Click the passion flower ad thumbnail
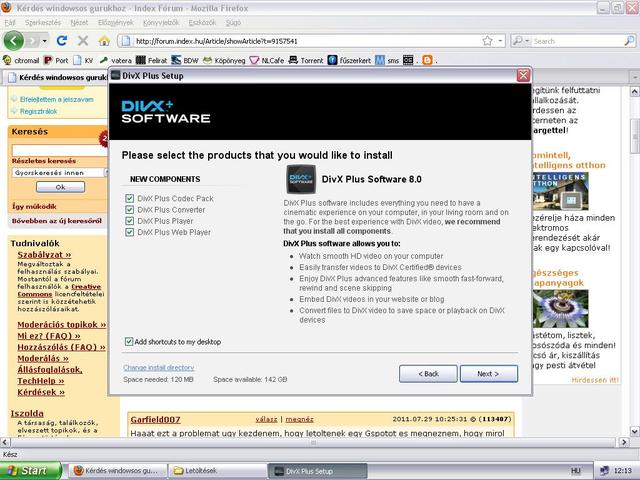Screen dimensions: 640x480 pos(560,309)
